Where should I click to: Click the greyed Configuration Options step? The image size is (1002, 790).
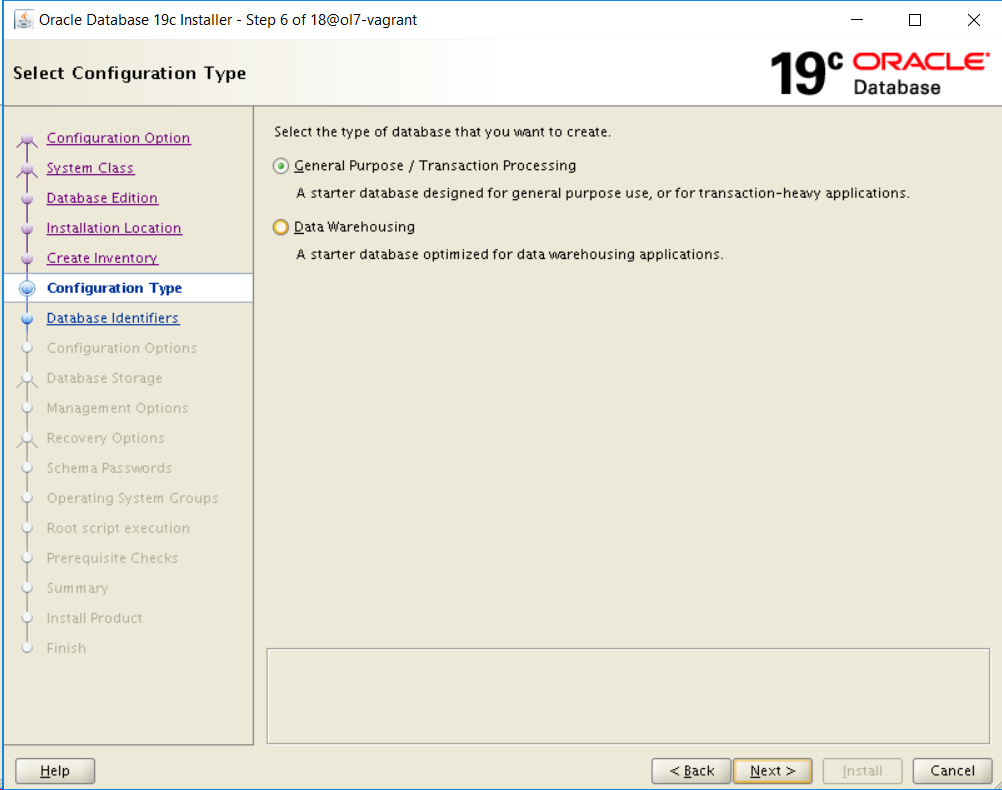(x=121, y=348)
